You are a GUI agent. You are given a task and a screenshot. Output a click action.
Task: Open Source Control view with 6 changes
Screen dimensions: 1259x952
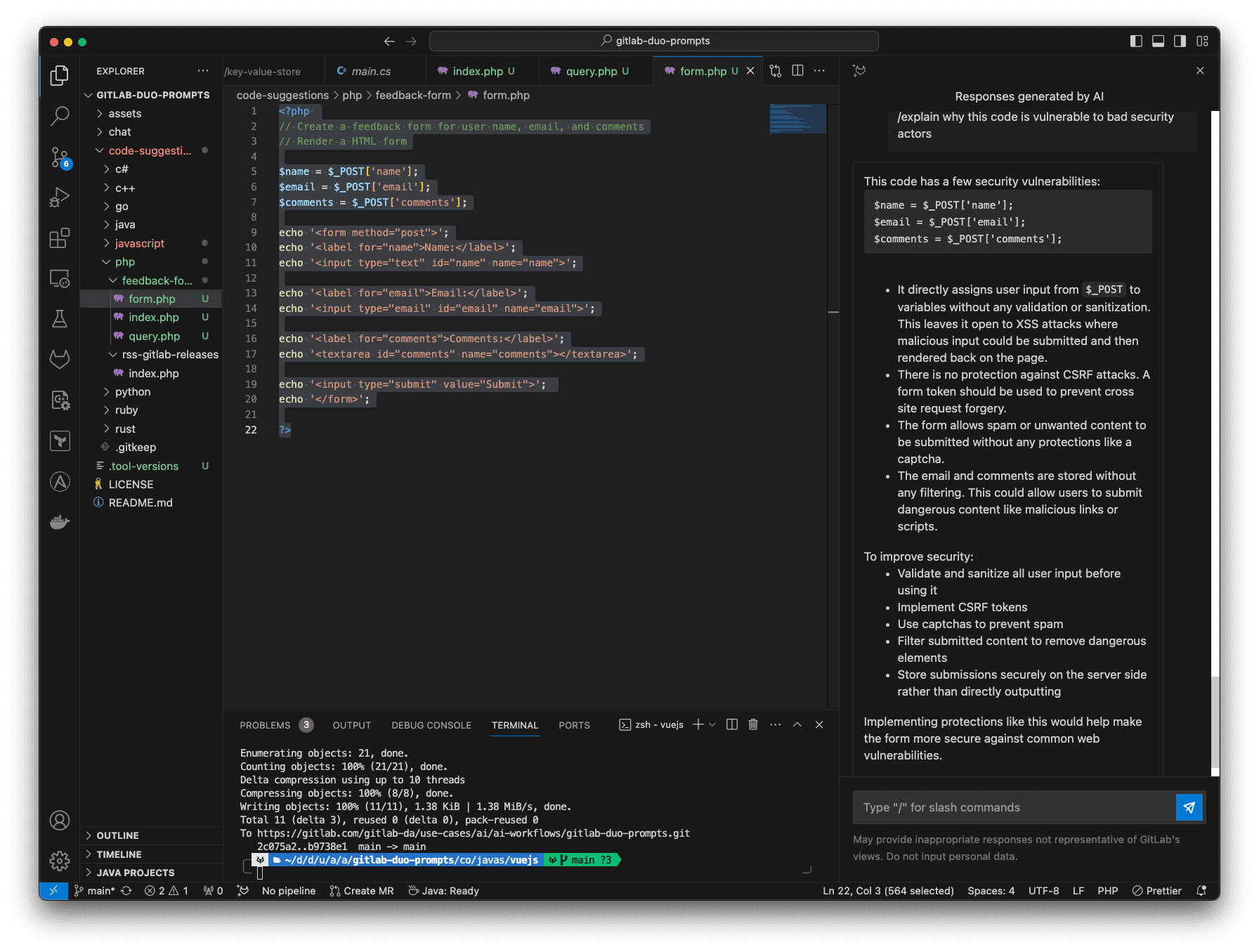point(60,157)
